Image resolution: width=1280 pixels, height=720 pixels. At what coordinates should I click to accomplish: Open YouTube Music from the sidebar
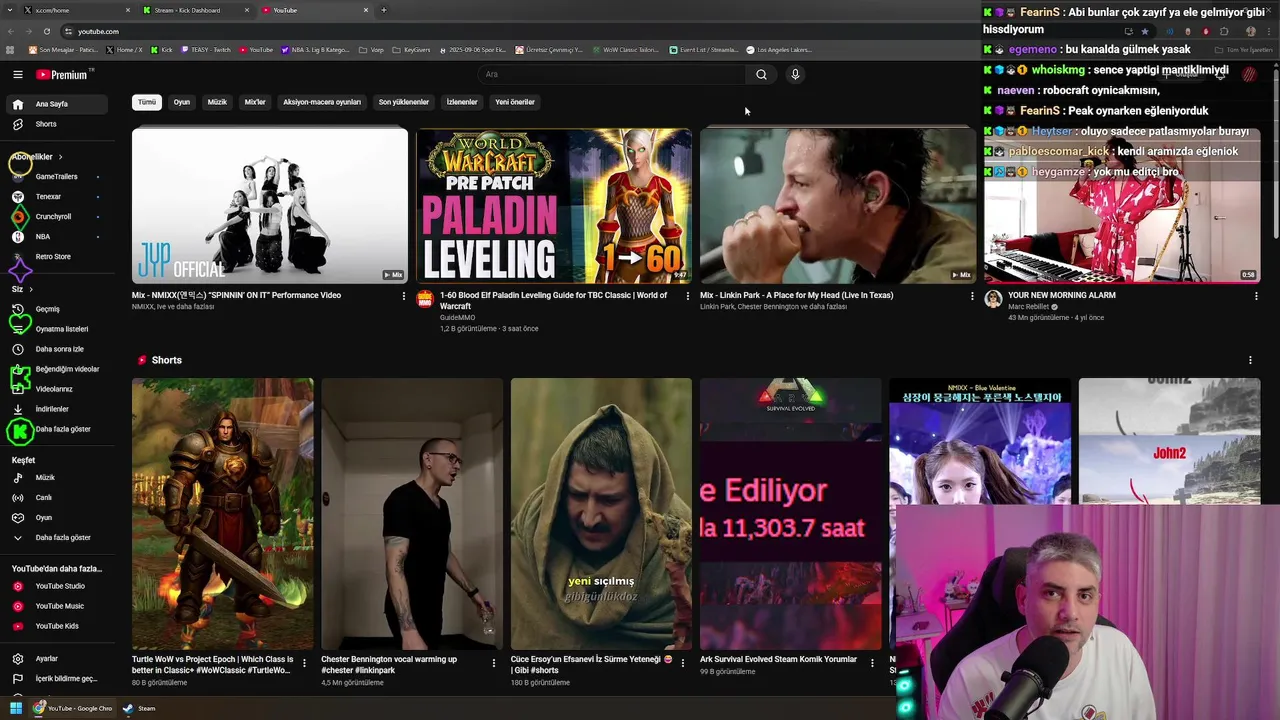(x=58, y=606)
